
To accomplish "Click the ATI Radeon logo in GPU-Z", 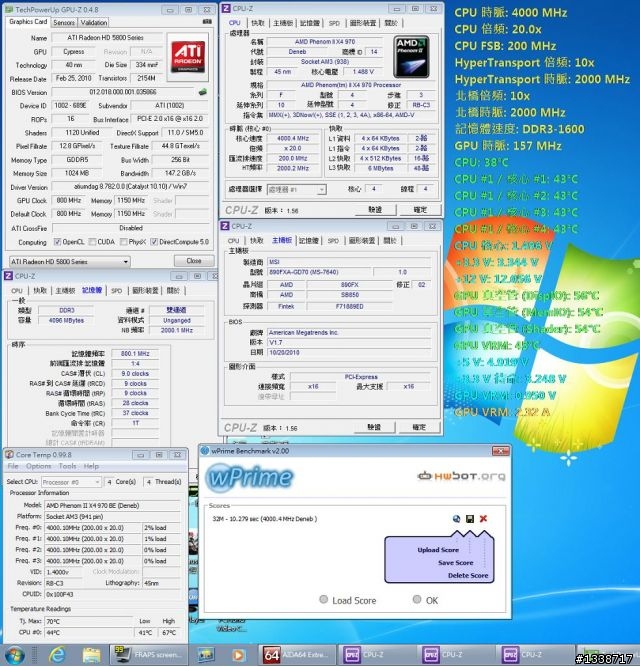I will click(188, 57).
